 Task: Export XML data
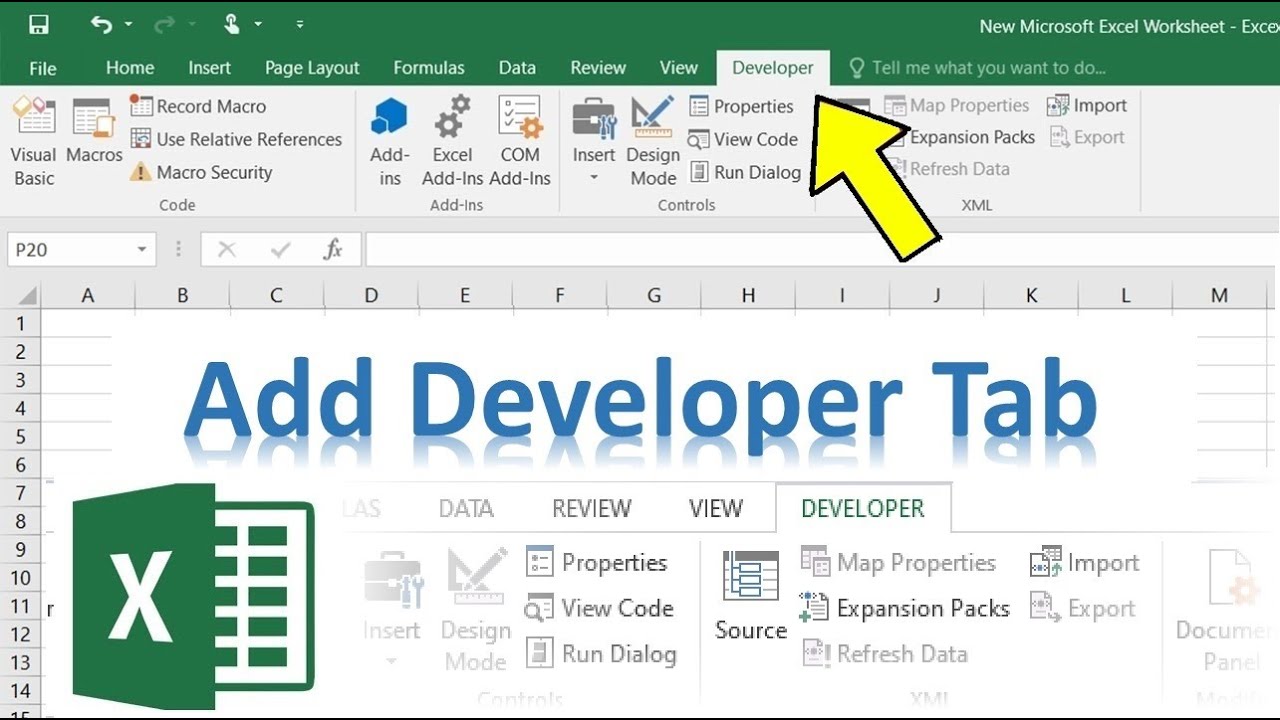1086,137
